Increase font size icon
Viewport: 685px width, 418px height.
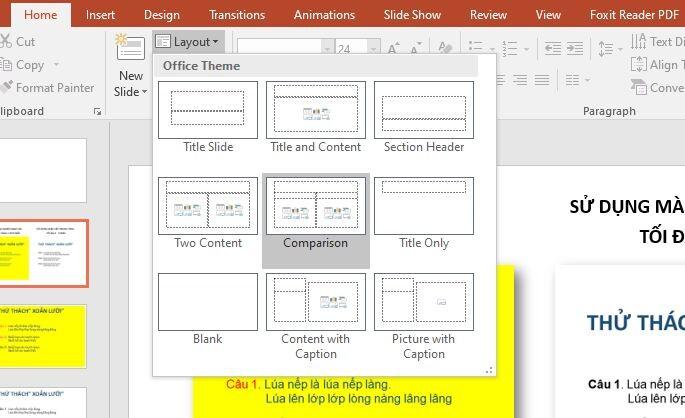pos(393,48)
